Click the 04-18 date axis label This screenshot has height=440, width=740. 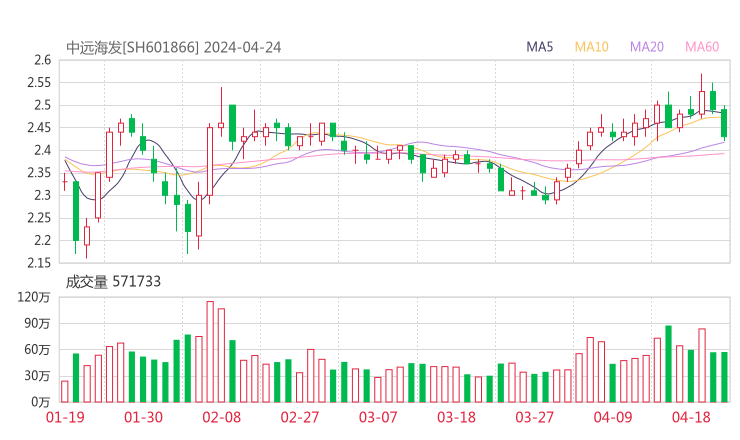coord(691,417)
